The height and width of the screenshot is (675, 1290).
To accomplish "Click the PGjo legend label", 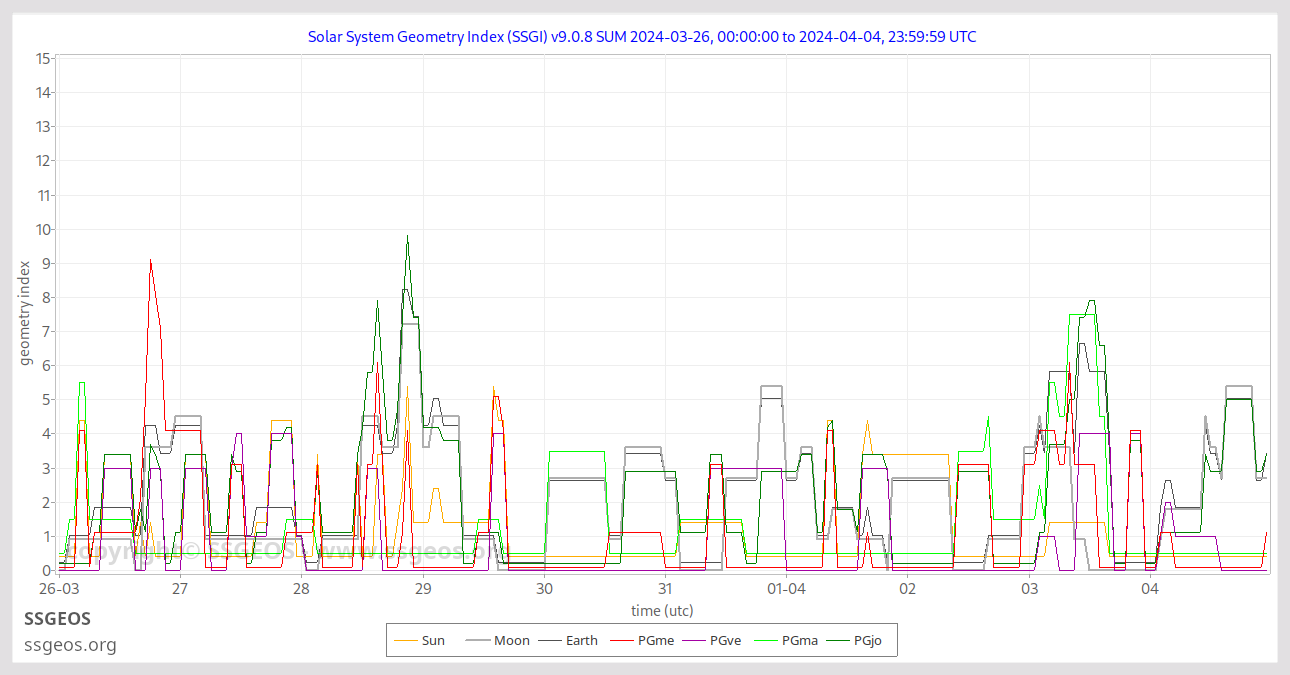I will tap(867, 640).
